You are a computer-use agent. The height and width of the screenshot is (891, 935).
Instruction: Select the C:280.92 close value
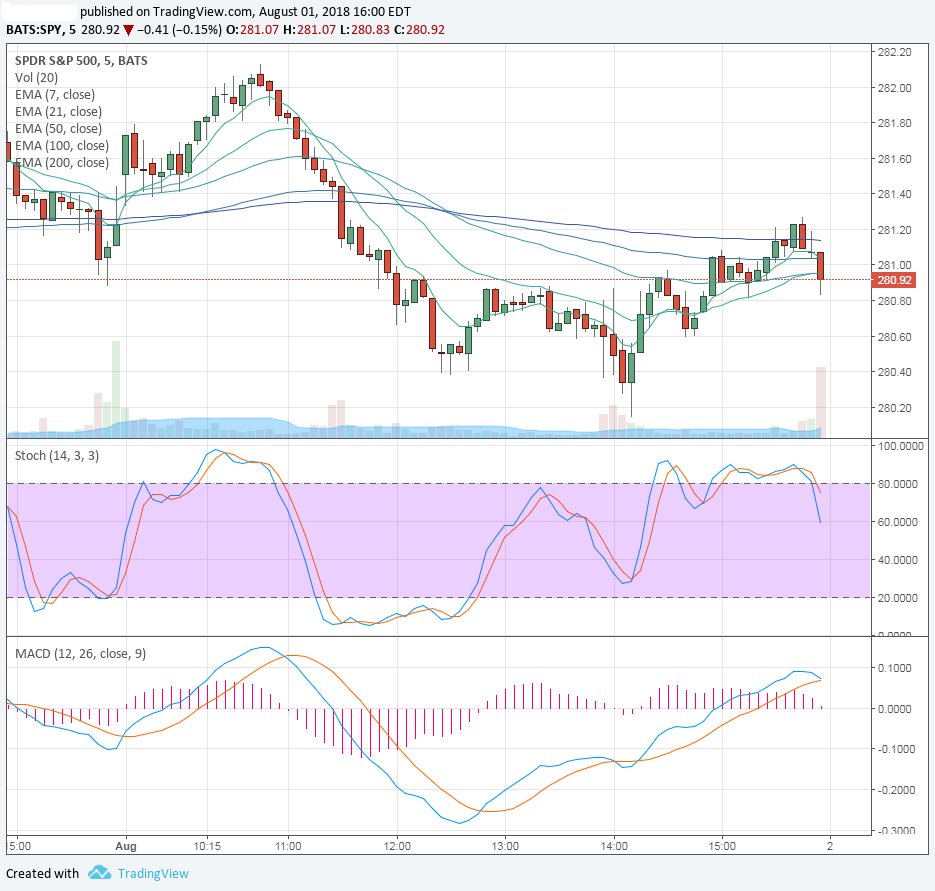[x=420, y=30]
